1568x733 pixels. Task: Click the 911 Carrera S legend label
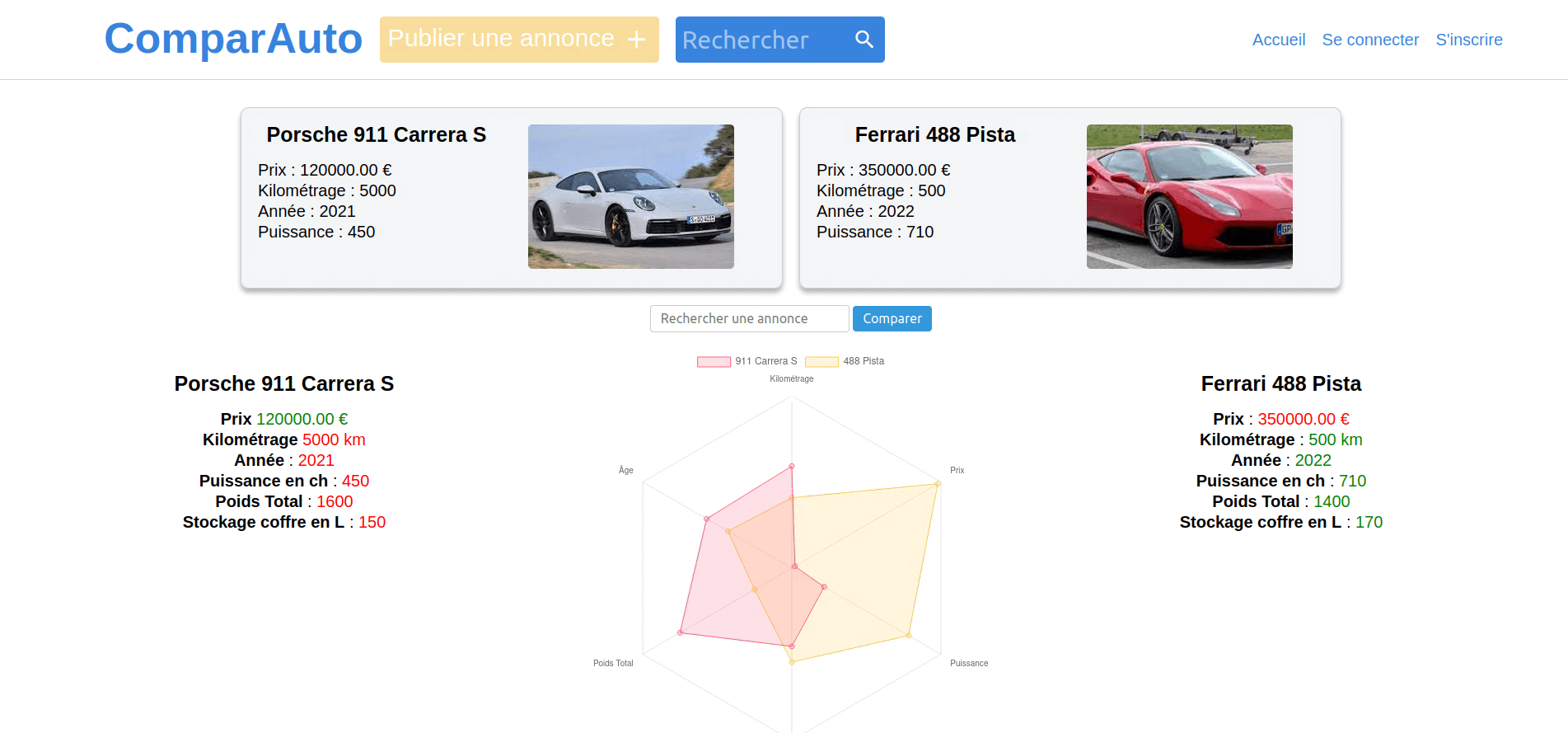click(x=766, y=361)
